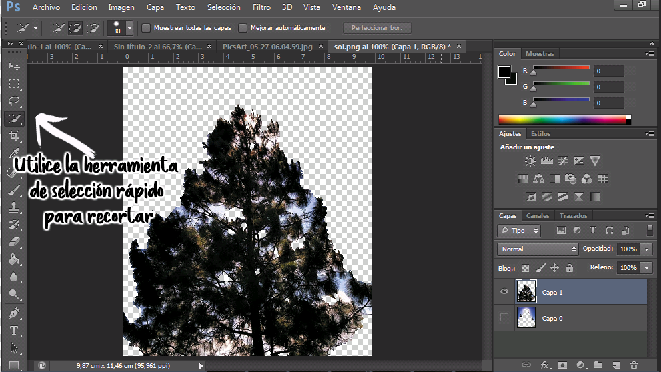Toggle lock image pixels
Viewport: 661px width, 372px height.
click(540, 268)
